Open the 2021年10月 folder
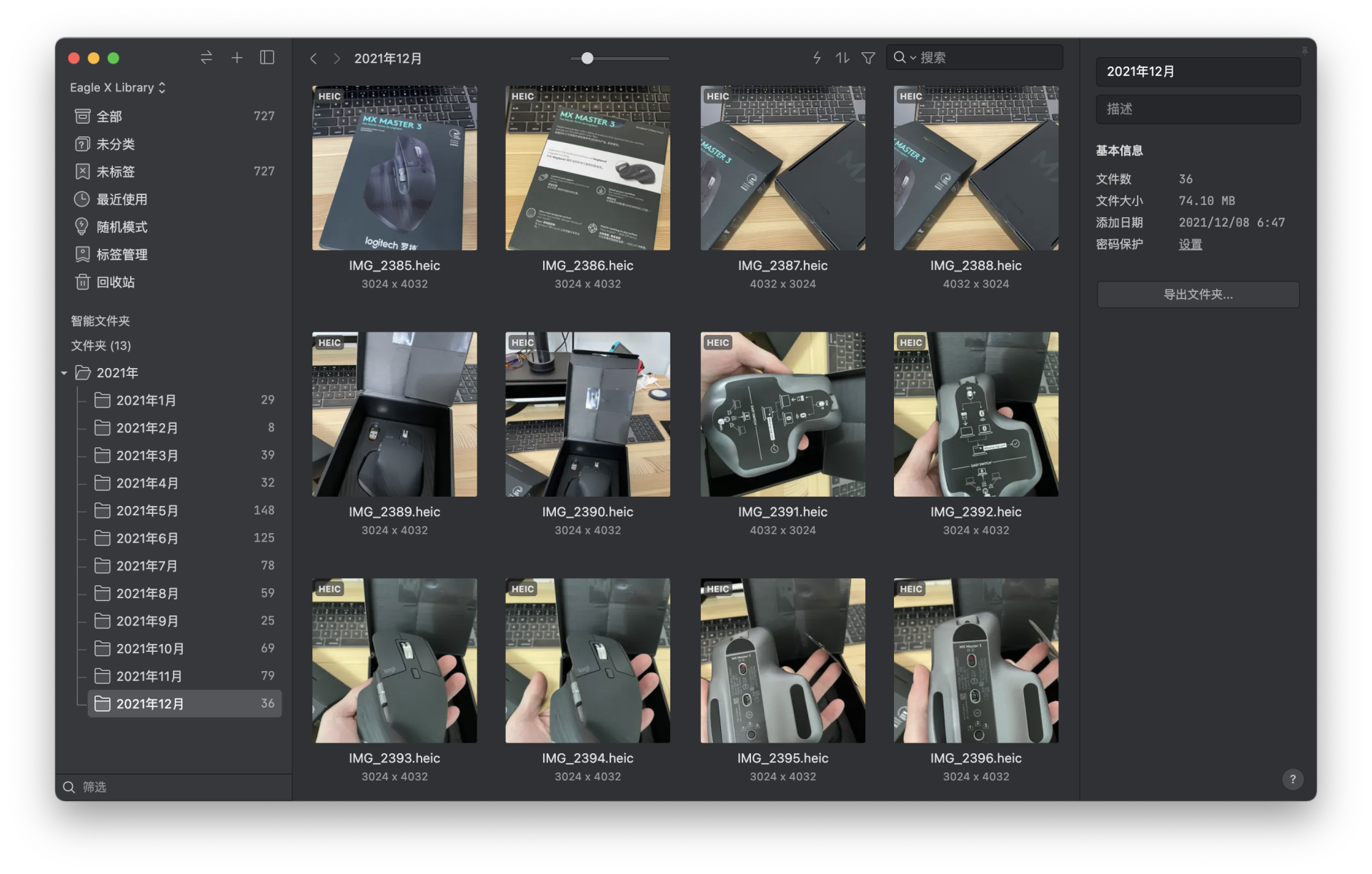This screenshot has height=874, width=1372. point(184,648)
